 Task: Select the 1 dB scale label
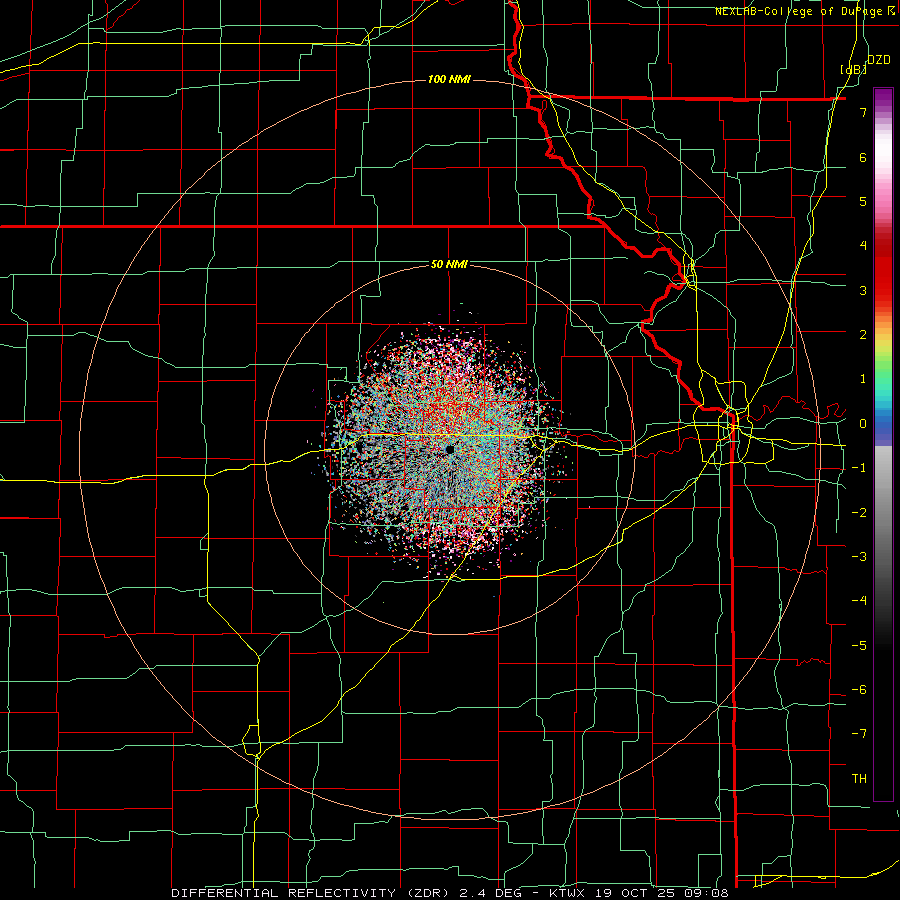click(x=863, y=379)
